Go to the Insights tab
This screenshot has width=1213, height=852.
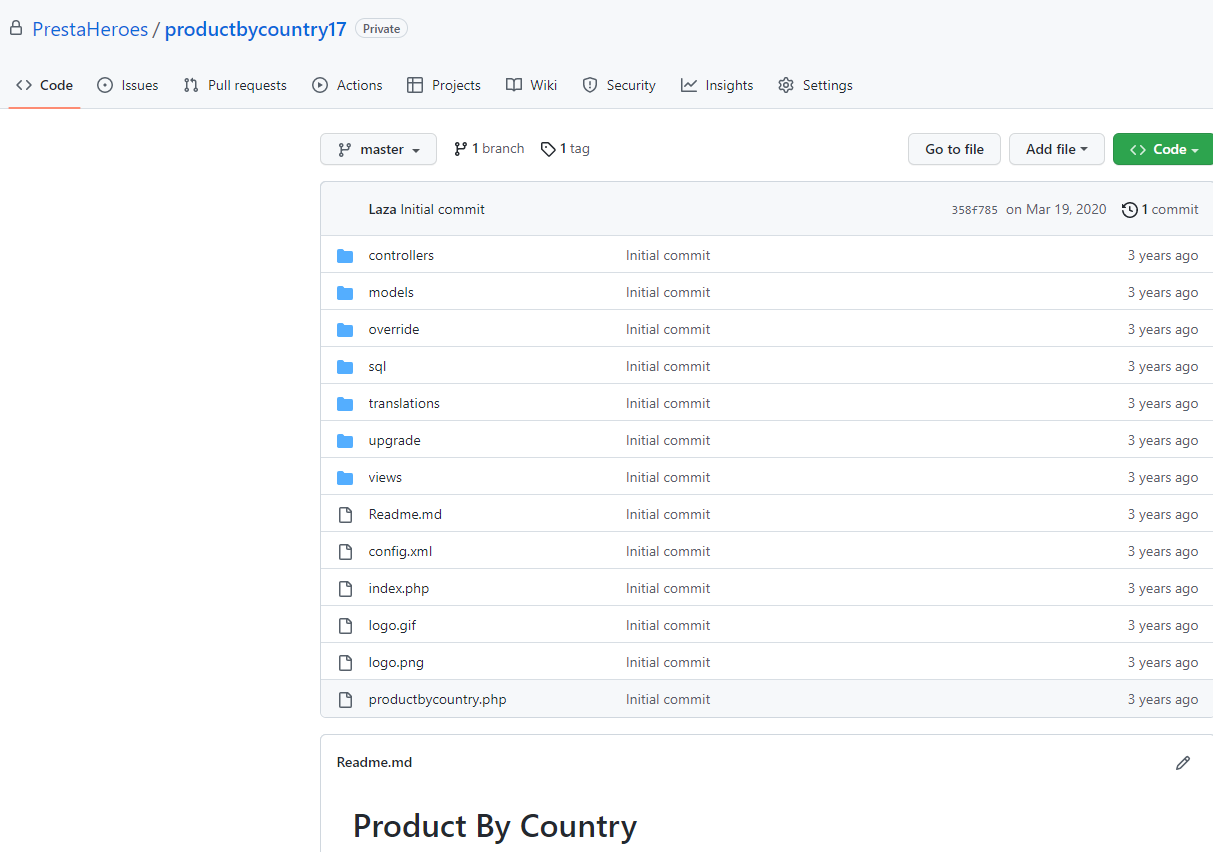(717, 85)
